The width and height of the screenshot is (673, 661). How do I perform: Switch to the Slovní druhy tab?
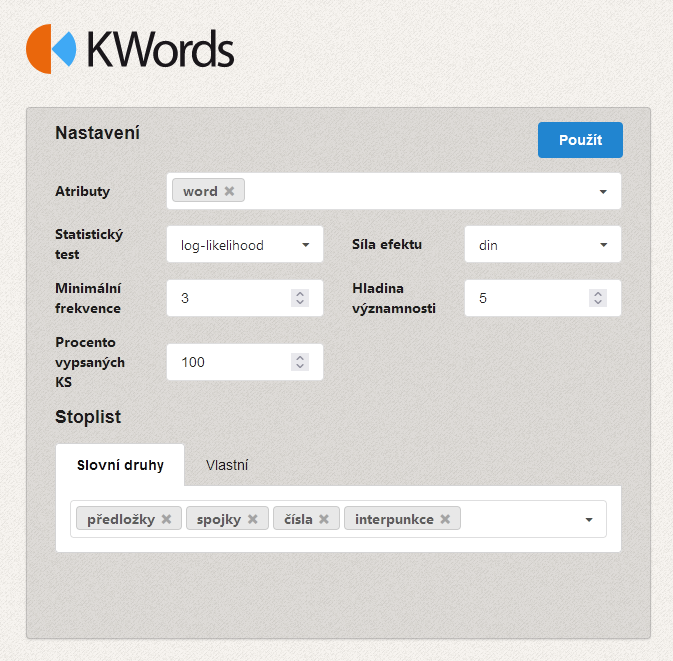(120, 465)
